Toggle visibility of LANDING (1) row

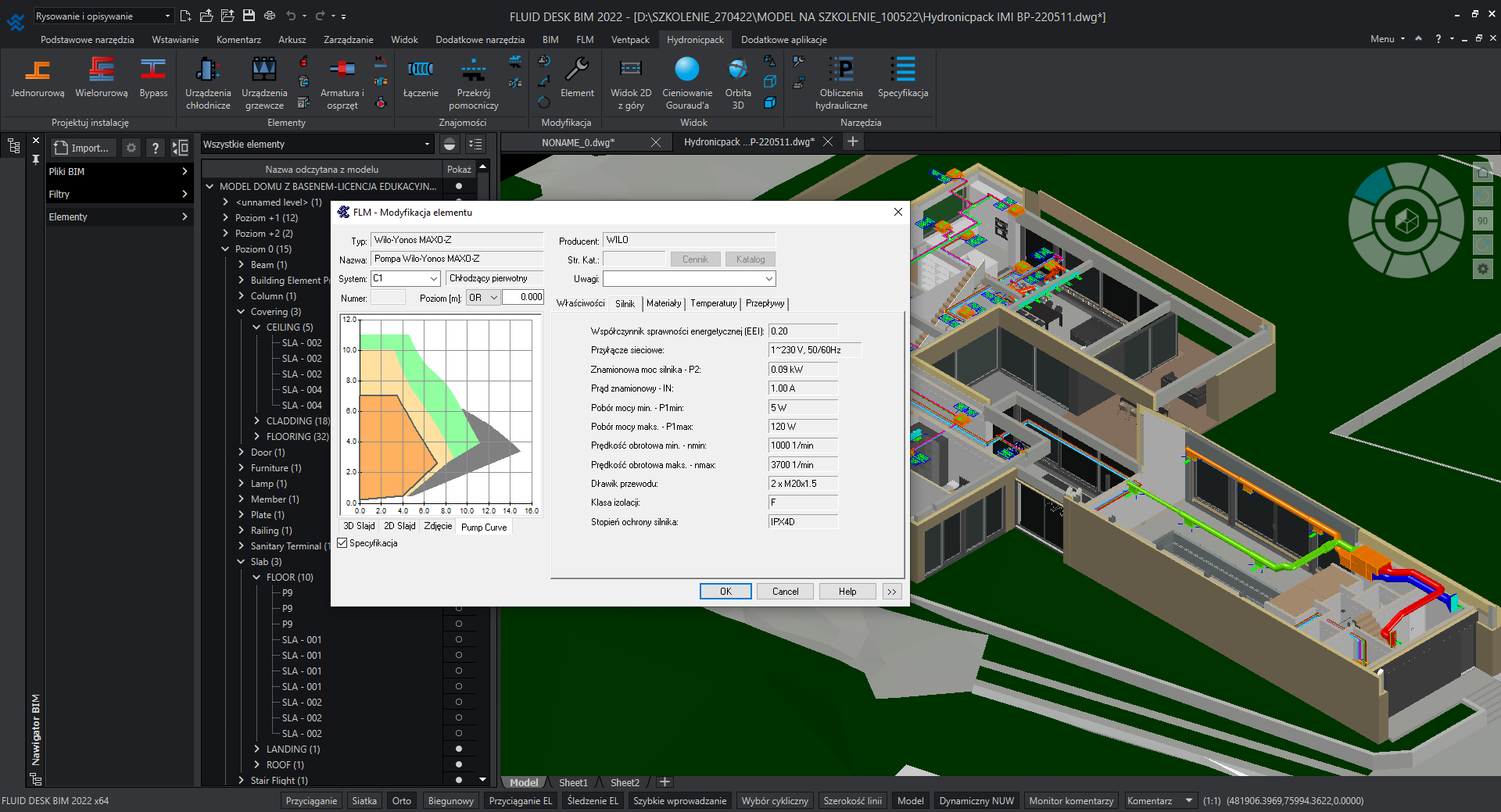459,749
